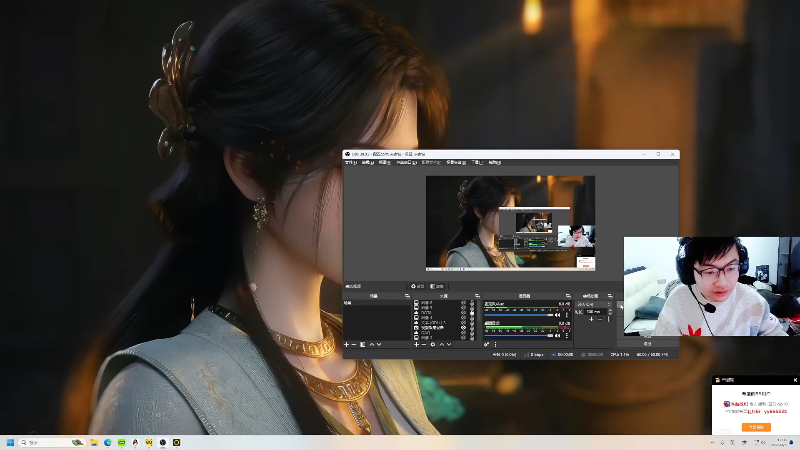Toggle visibility eye of first source
Image resolution: width=800 pixels, height=450 pixels.
[x=463, y=303]
